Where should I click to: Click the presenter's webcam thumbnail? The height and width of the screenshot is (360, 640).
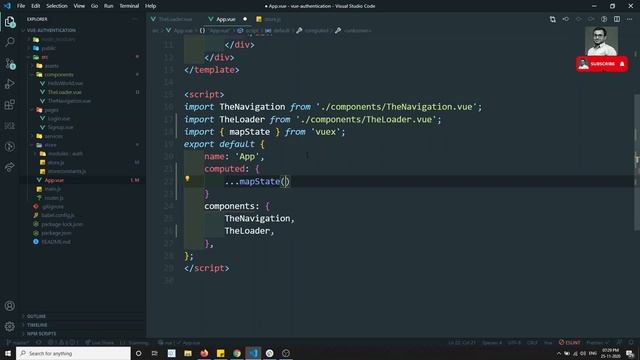601,41
